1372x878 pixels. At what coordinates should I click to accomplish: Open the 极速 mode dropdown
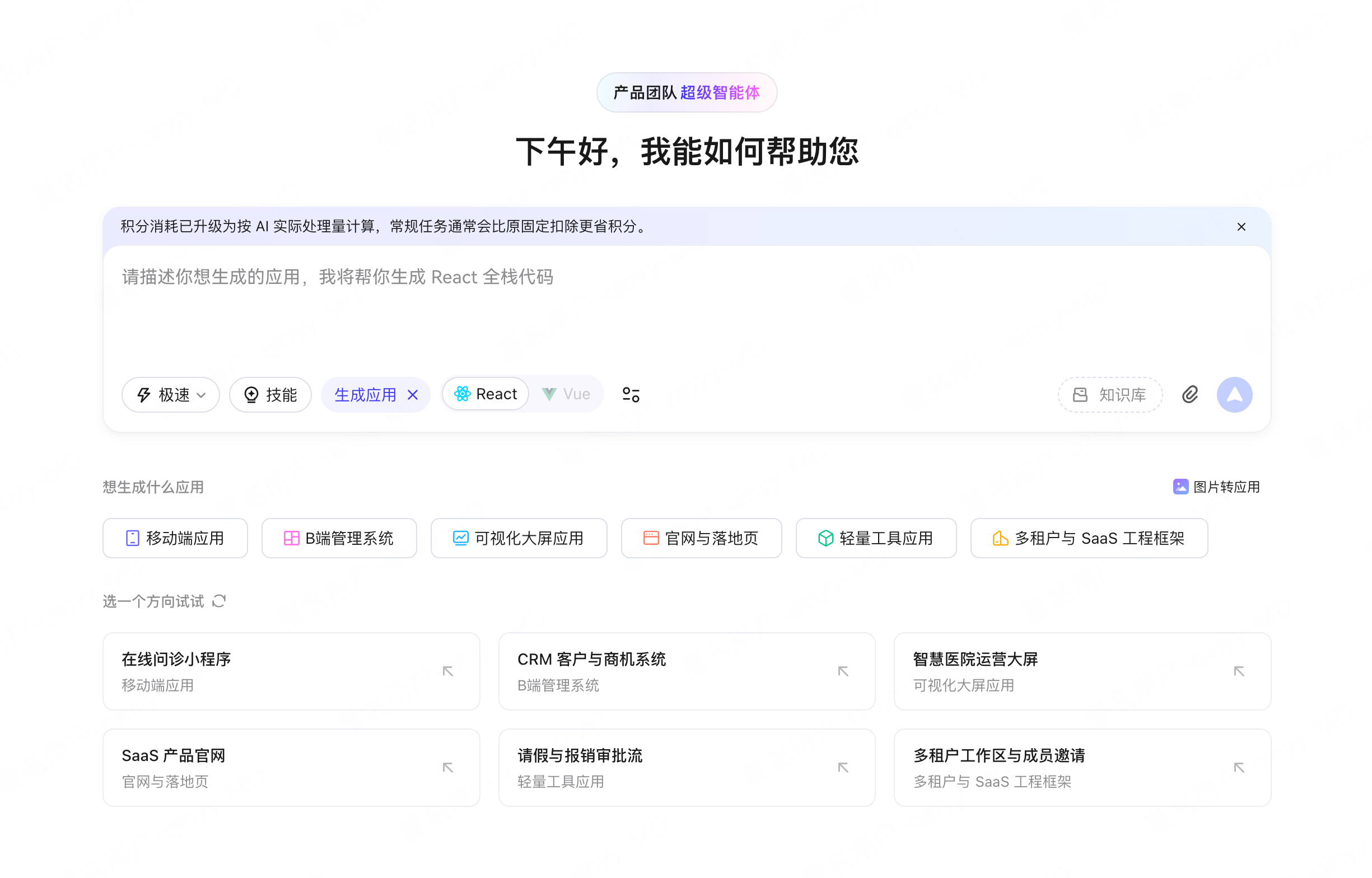coord(170,395)
